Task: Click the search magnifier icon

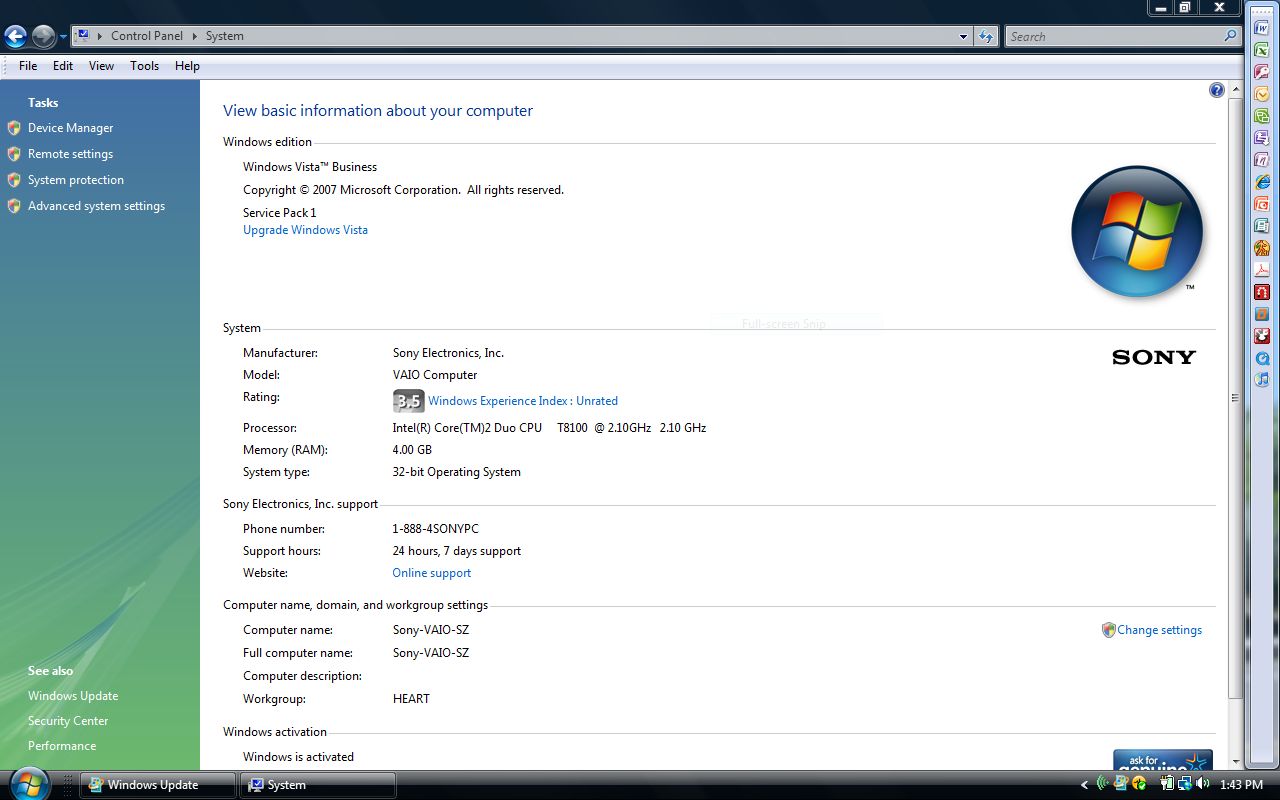Action: click(x=1230, y=36)
